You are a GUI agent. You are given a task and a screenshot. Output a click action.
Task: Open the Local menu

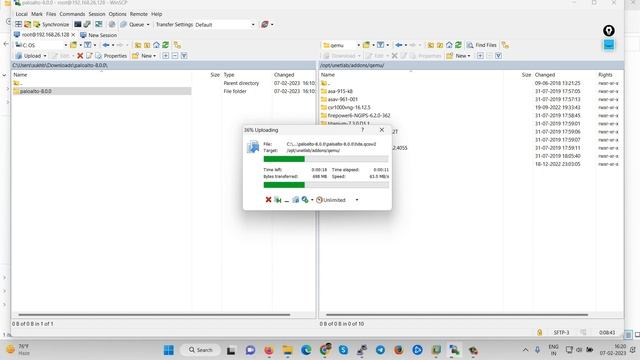21,14
